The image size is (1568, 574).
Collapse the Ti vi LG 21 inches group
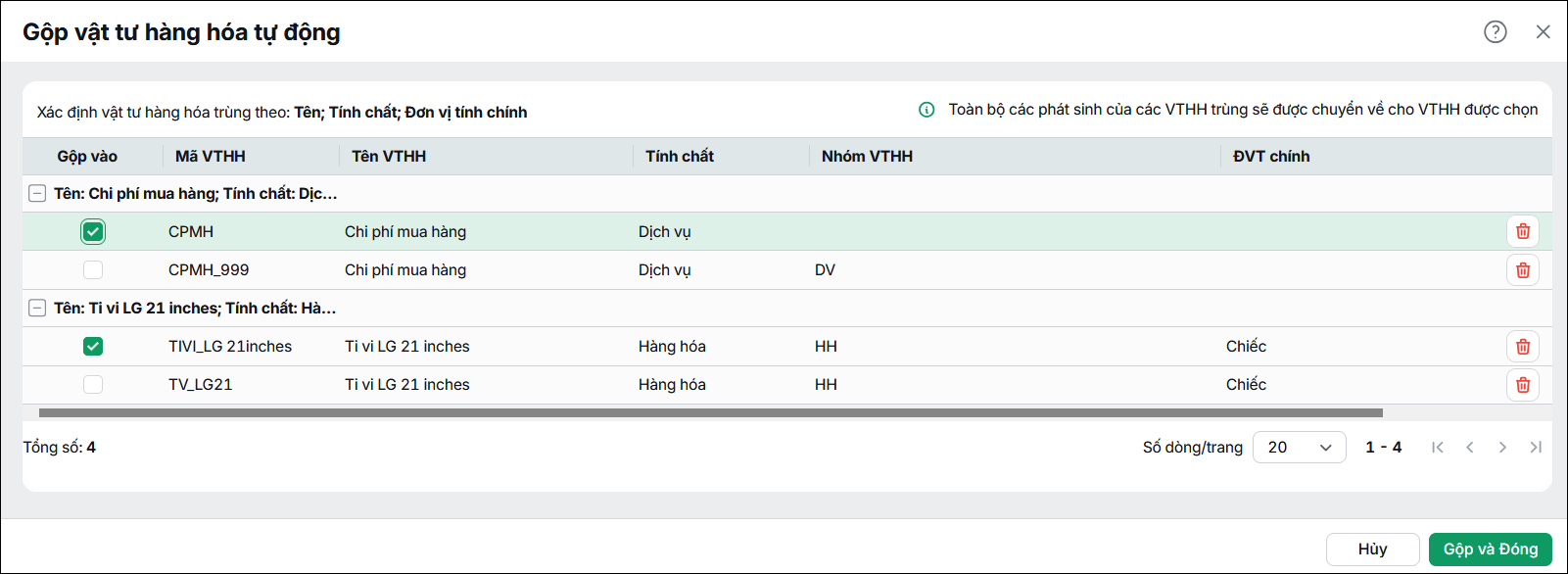pyautogui.click(x=37, y=308)
